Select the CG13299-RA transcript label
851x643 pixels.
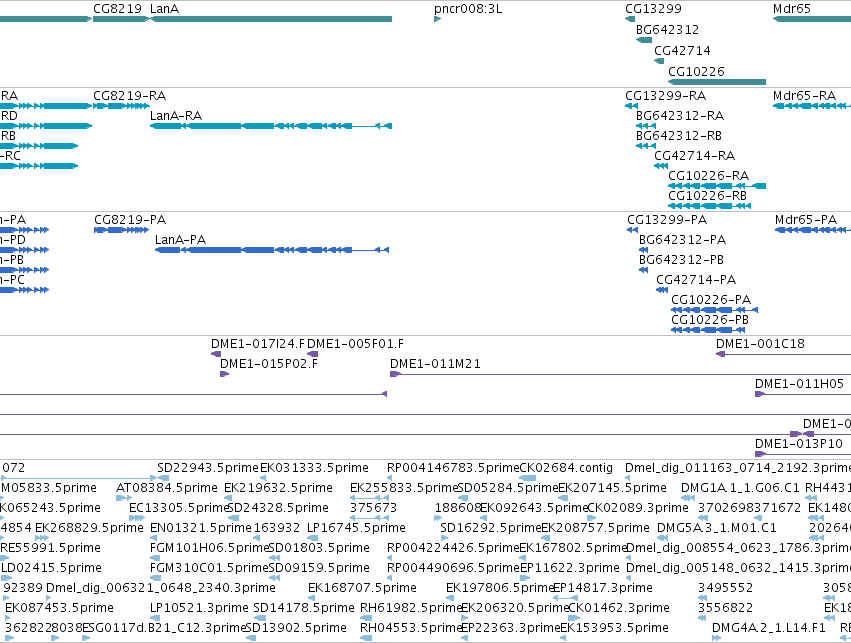tap(665, 96)
